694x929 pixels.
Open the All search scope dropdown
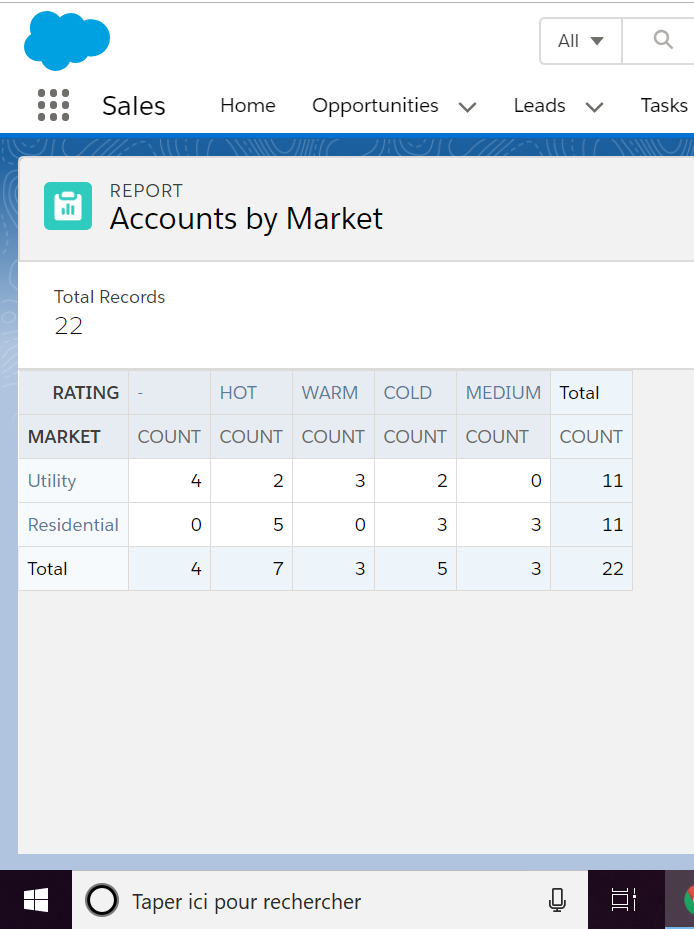[x=581, y=41]
